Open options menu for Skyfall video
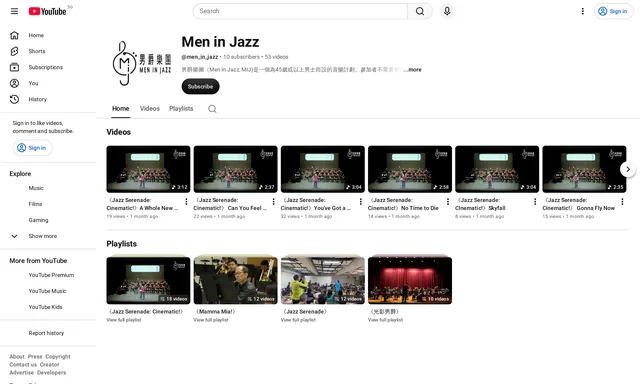Viewport: 640px width, 384px height. [535, 202]
